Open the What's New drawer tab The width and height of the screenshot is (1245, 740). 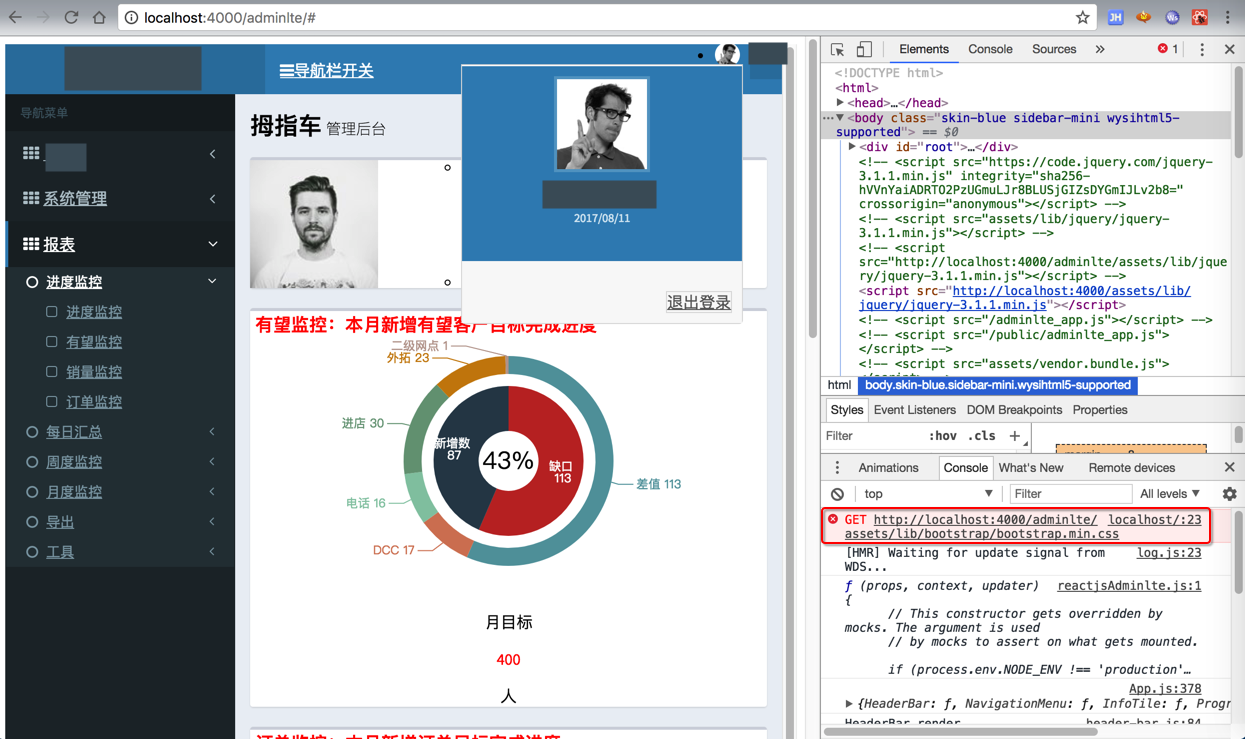pos(1031,468)
